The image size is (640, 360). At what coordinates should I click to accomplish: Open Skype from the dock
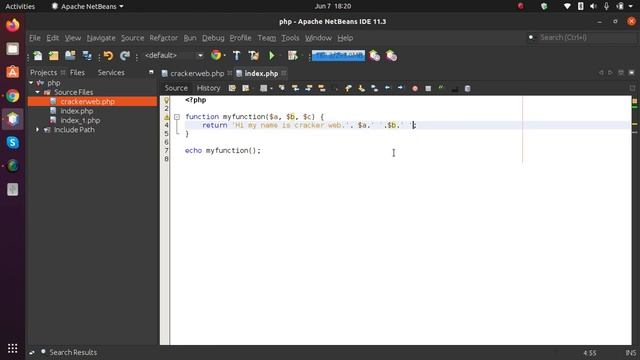tap(13, 142)
